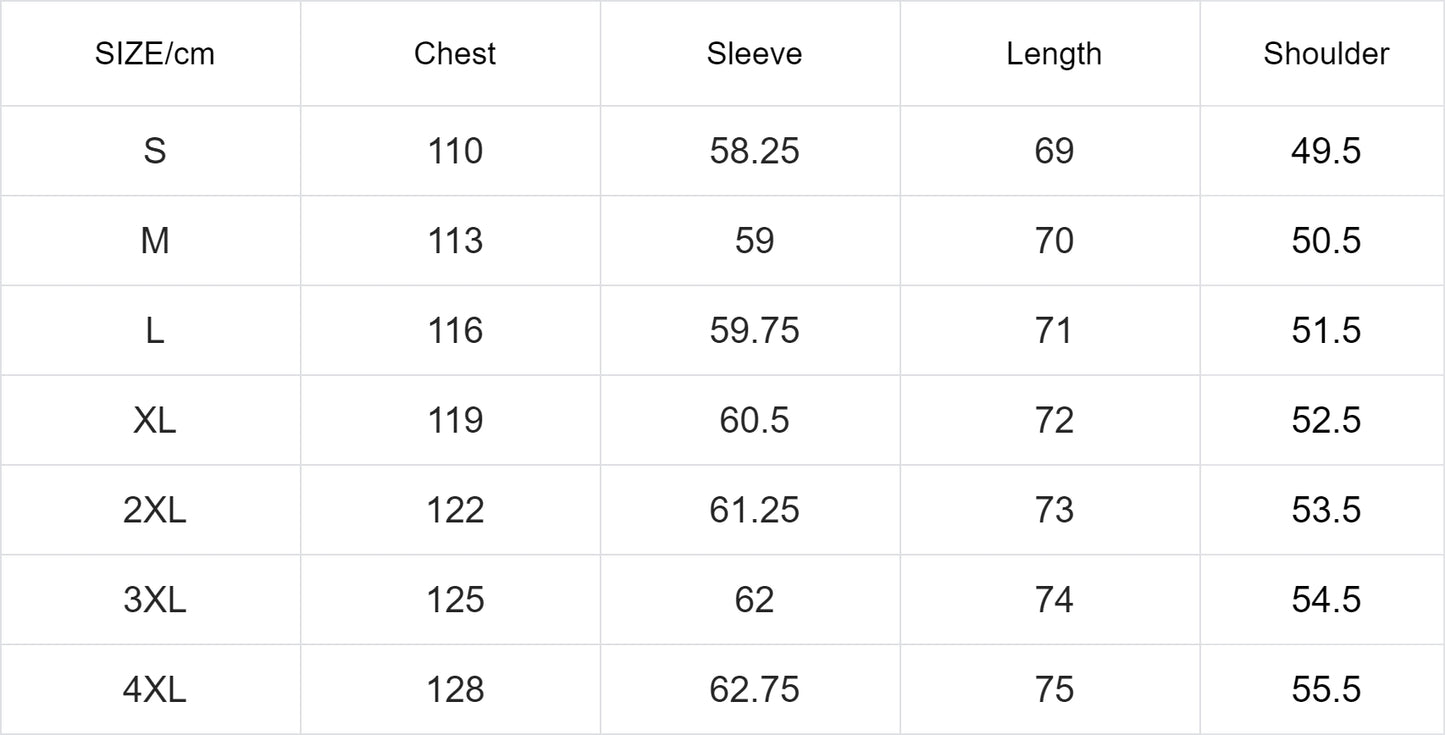Image resolution: width=1445 pixels, height=735 pixels.
Task: Click the XL size row label
Action: (155, 421)
